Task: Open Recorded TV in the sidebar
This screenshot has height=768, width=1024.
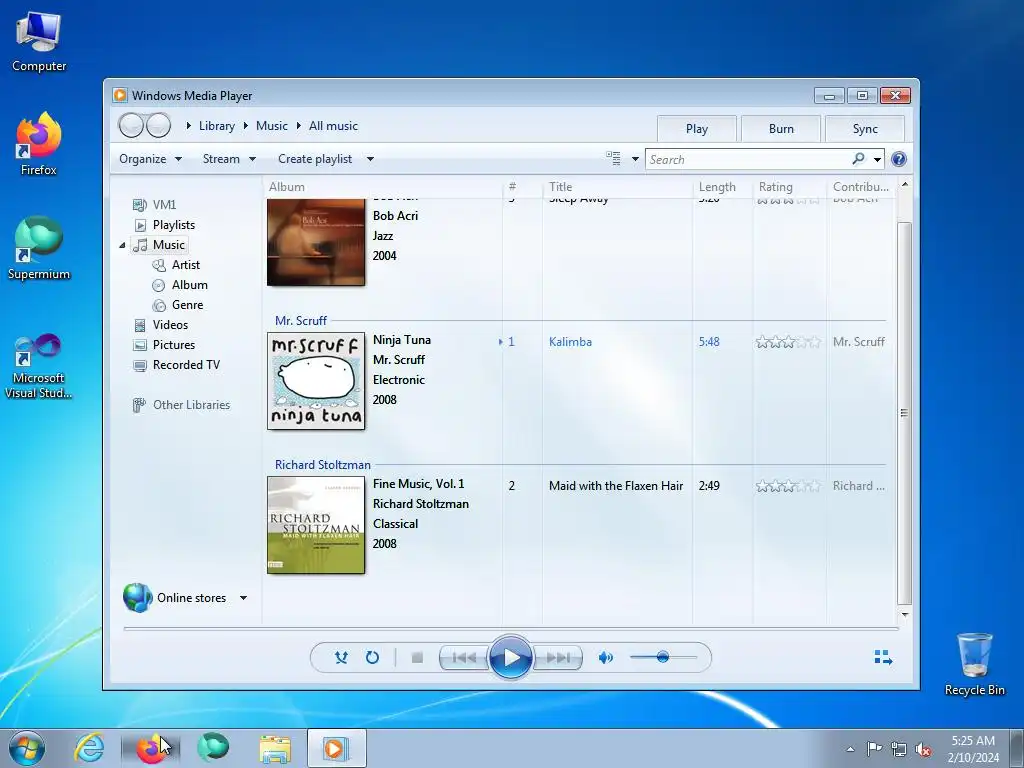Action: tap(186, 365)
